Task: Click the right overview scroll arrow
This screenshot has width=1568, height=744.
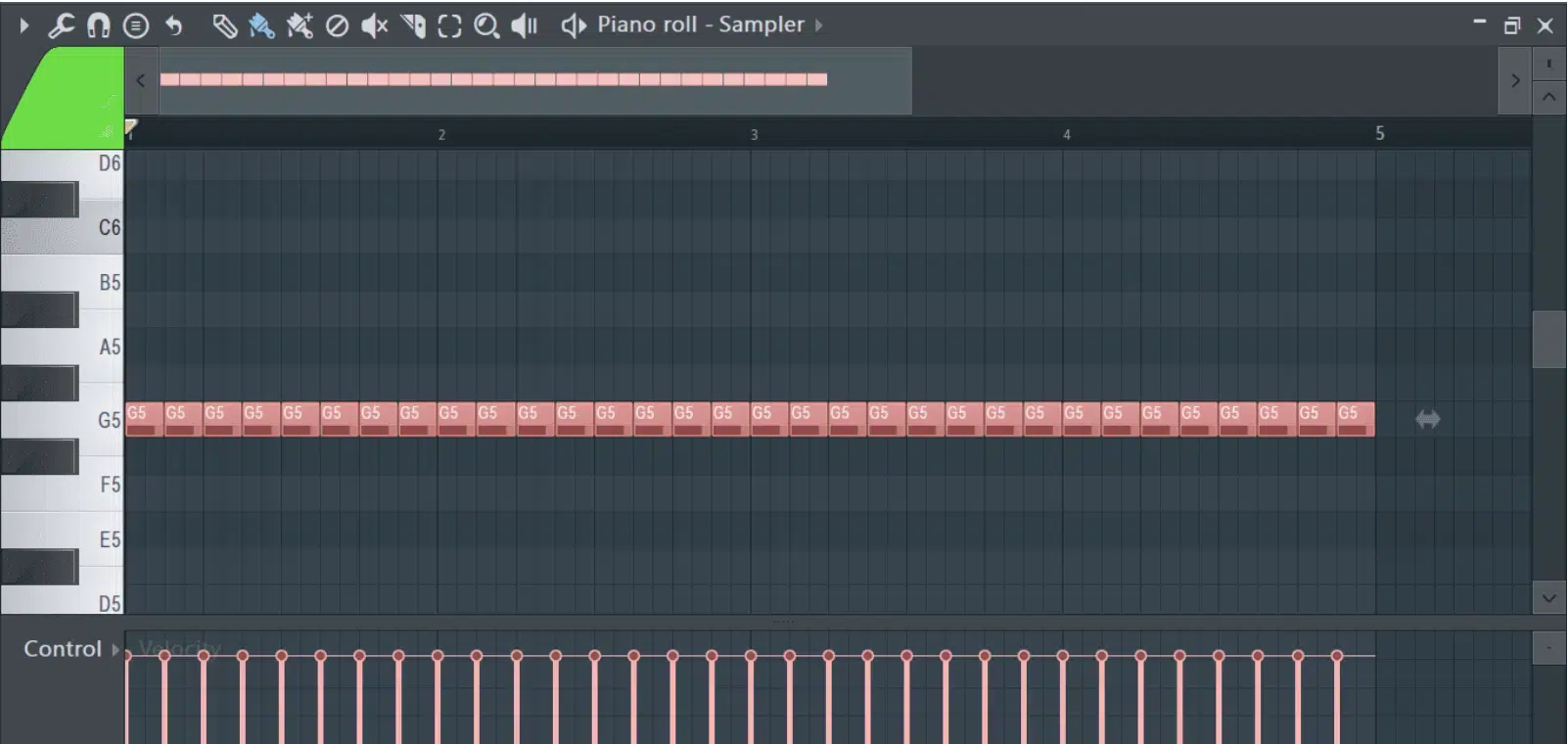Action: (1515, 81)
